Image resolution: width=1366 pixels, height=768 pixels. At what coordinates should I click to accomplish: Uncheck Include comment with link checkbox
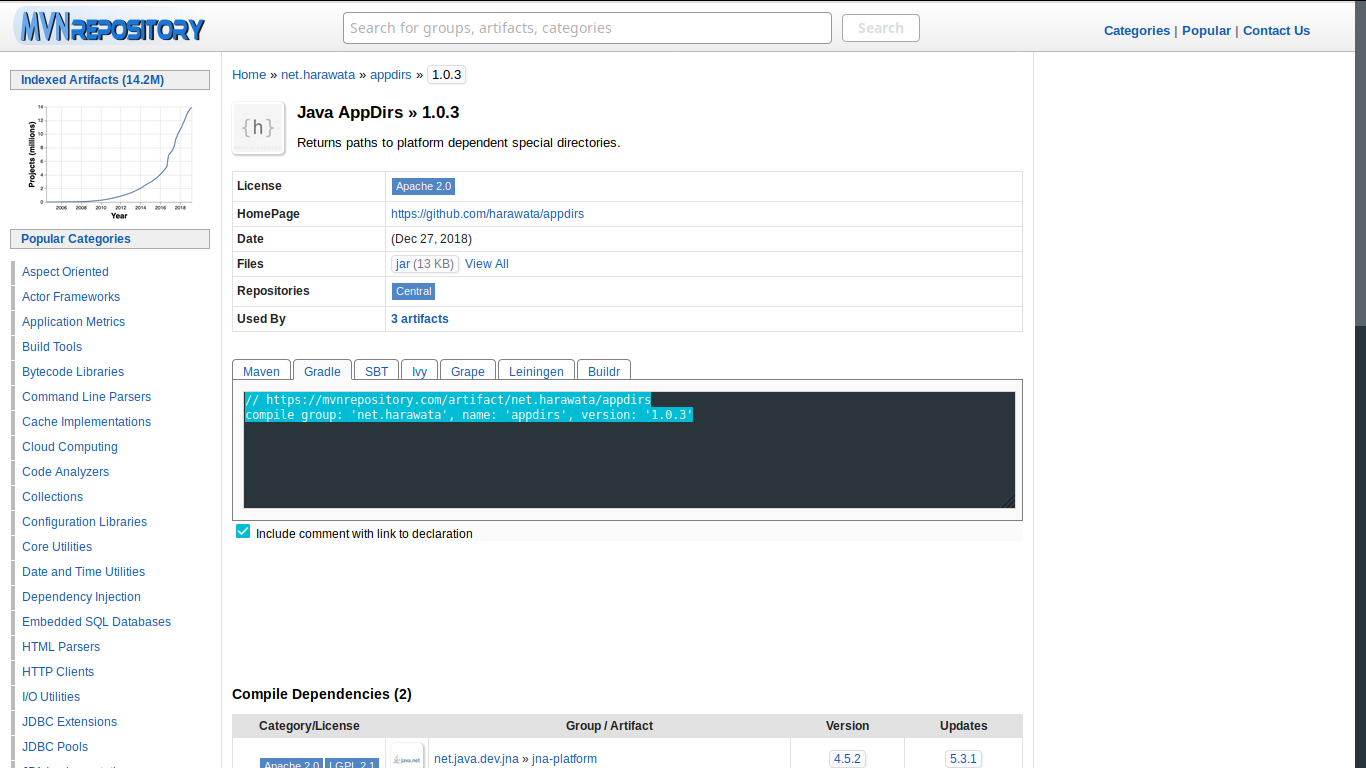coord(243,532)
